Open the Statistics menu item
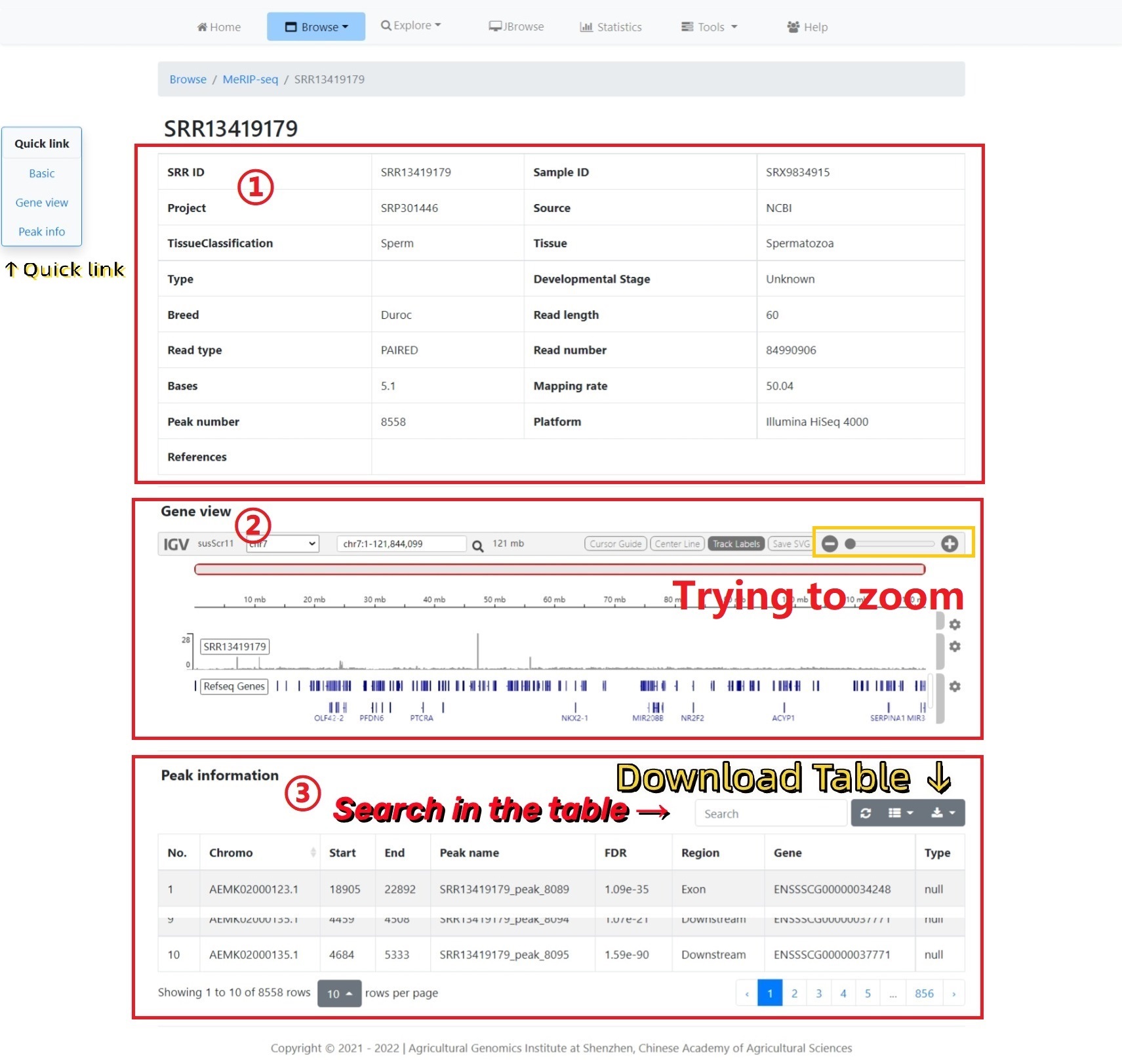 pos(611,27)
